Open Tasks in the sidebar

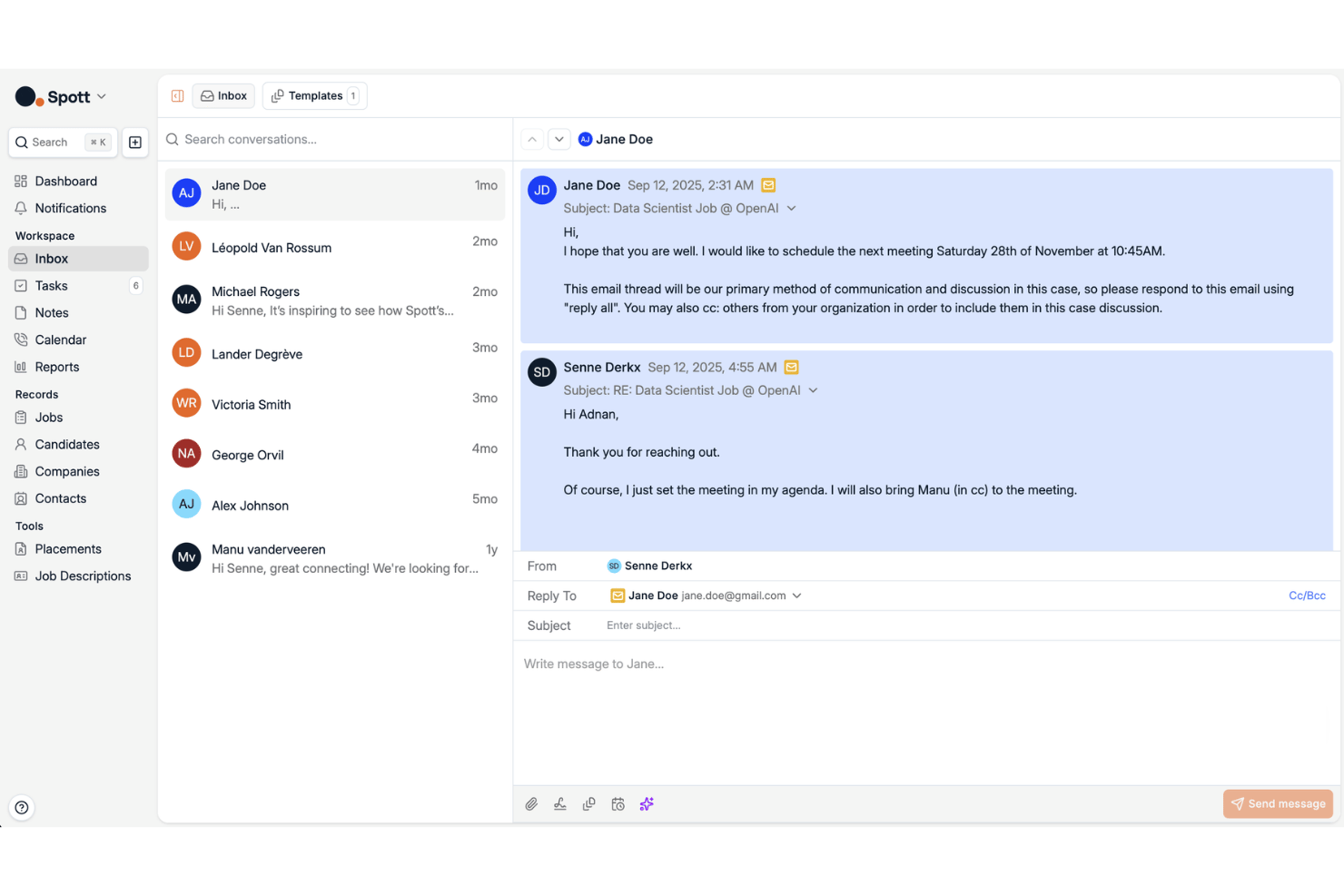click(78, 286)
